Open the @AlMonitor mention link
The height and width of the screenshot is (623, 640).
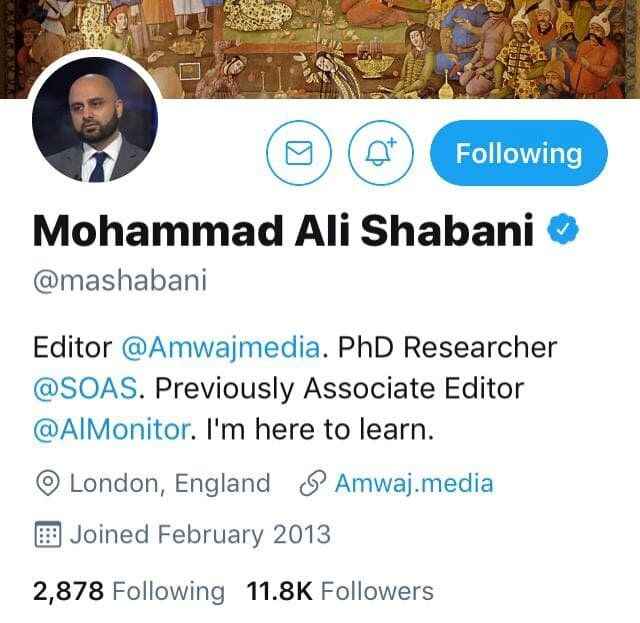pyautogui.click(x=111, y=429)
